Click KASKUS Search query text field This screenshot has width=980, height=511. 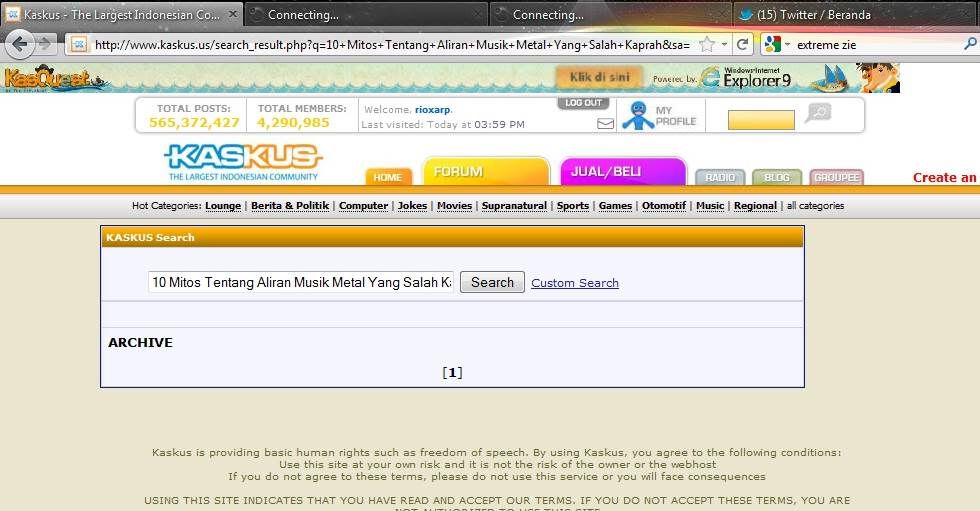tap(301, 282)
